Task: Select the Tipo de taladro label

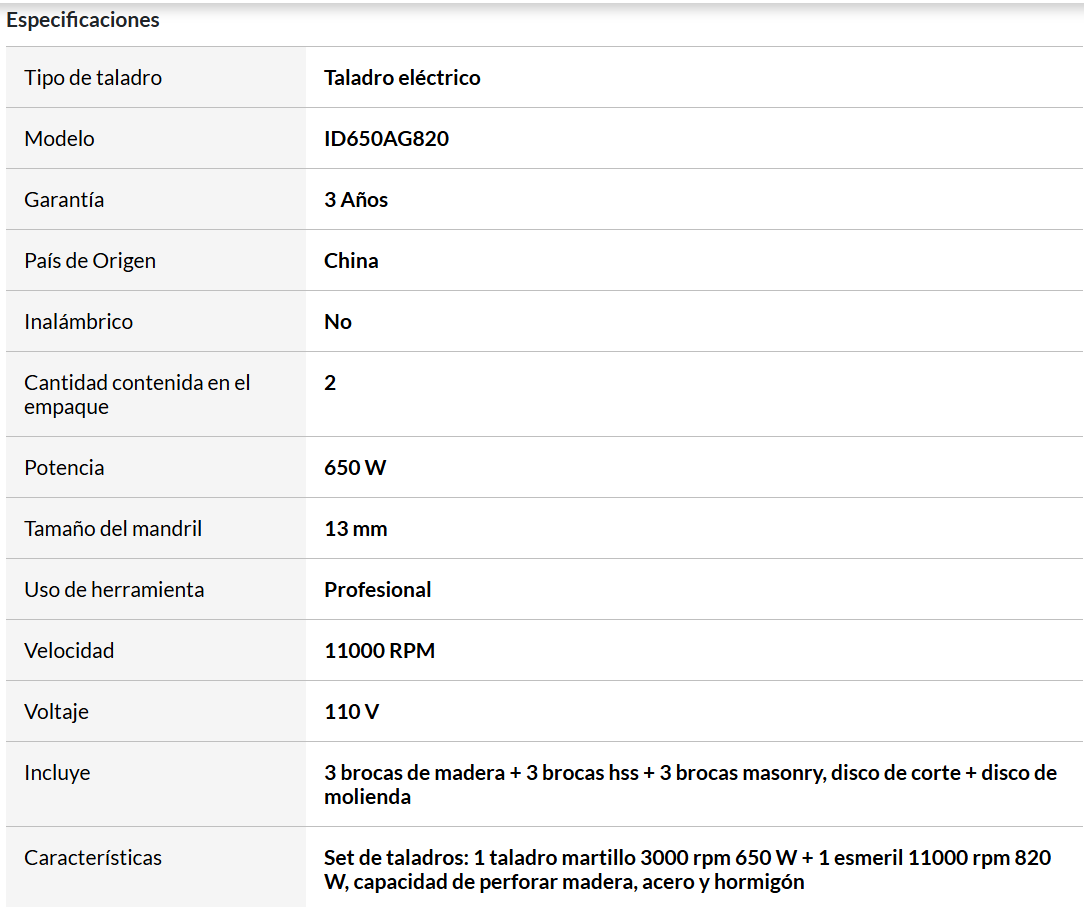Action: click(93, 77)
